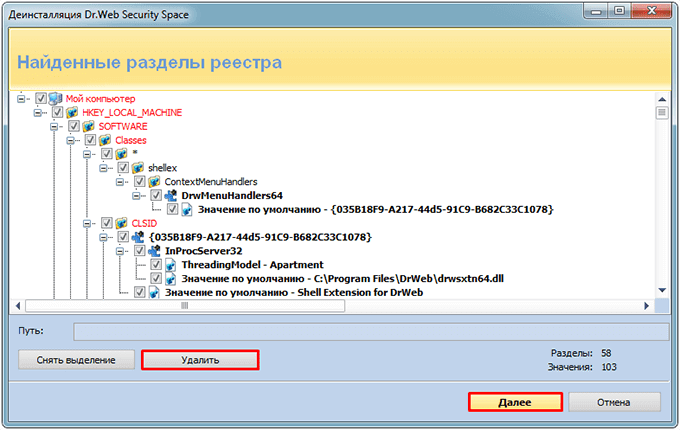Select the C:\Program Files\DrWeb\drwsxtn64.dll row text

coord(343,278)
